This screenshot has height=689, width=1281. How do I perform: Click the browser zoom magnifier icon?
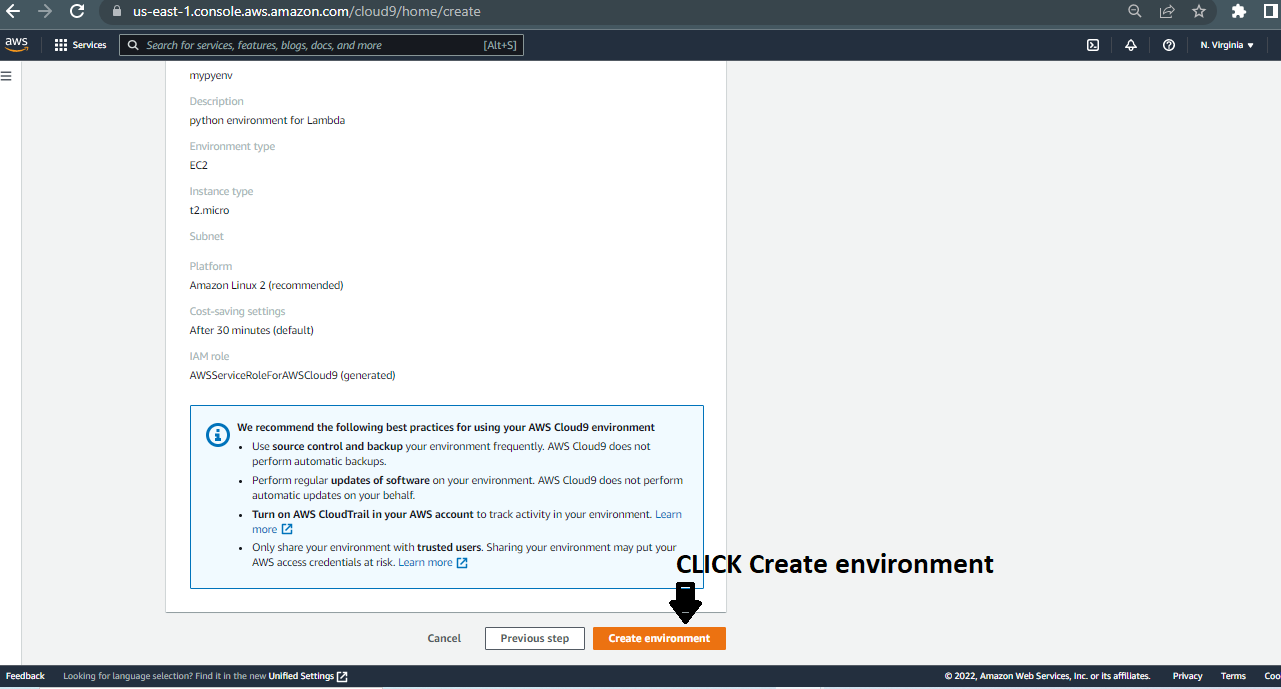1134,12
